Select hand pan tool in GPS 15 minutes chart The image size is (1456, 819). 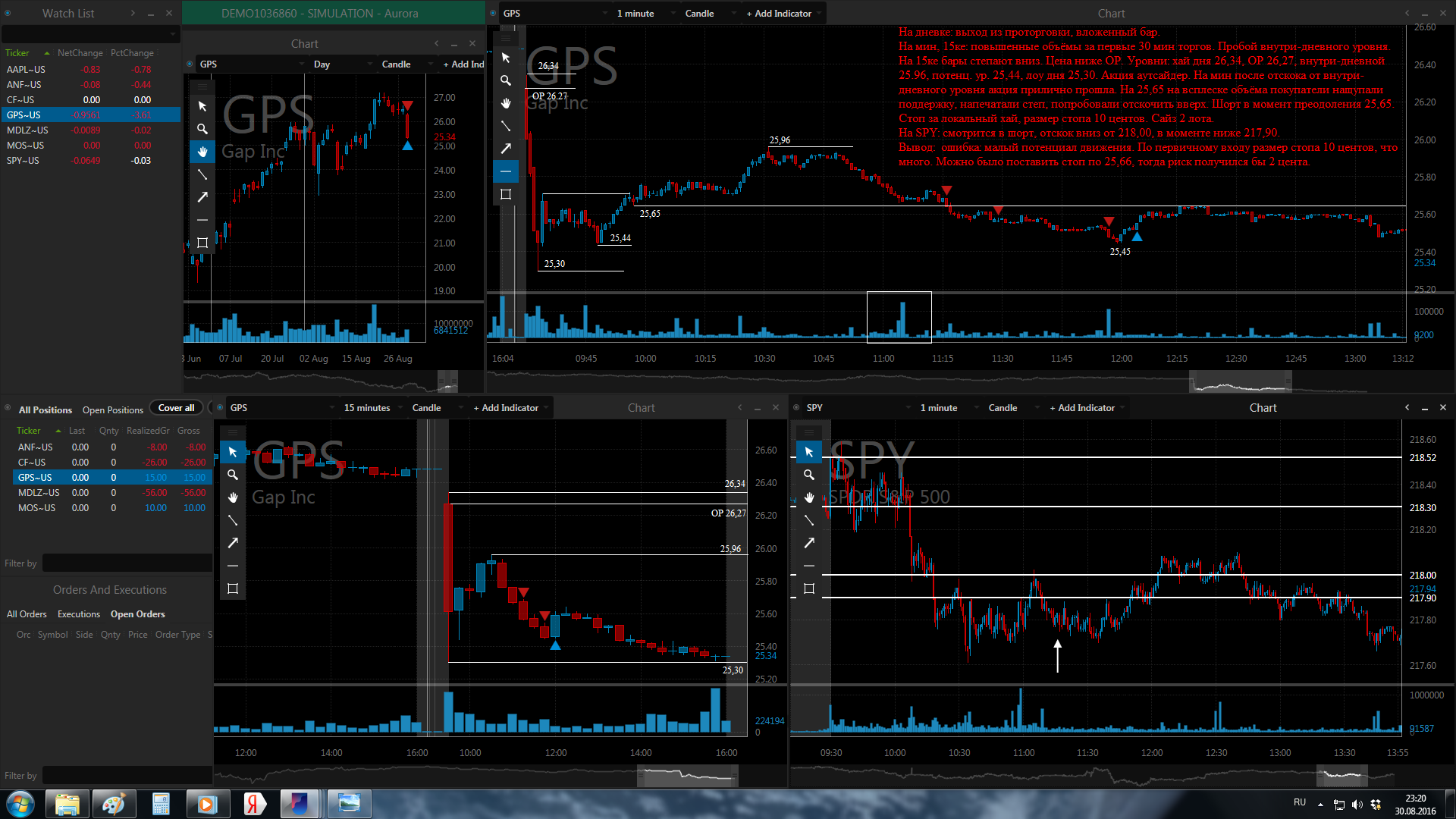pos(233,497)
